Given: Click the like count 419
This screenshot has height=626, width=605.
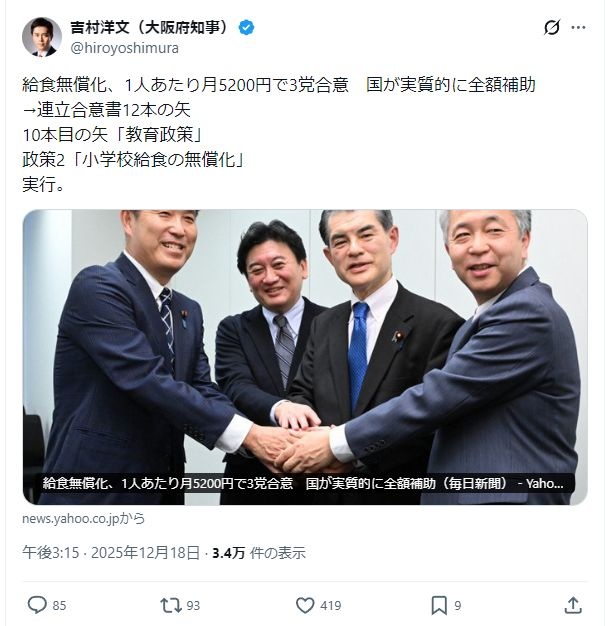Looking at the screenshot, I should coord(331,606).
